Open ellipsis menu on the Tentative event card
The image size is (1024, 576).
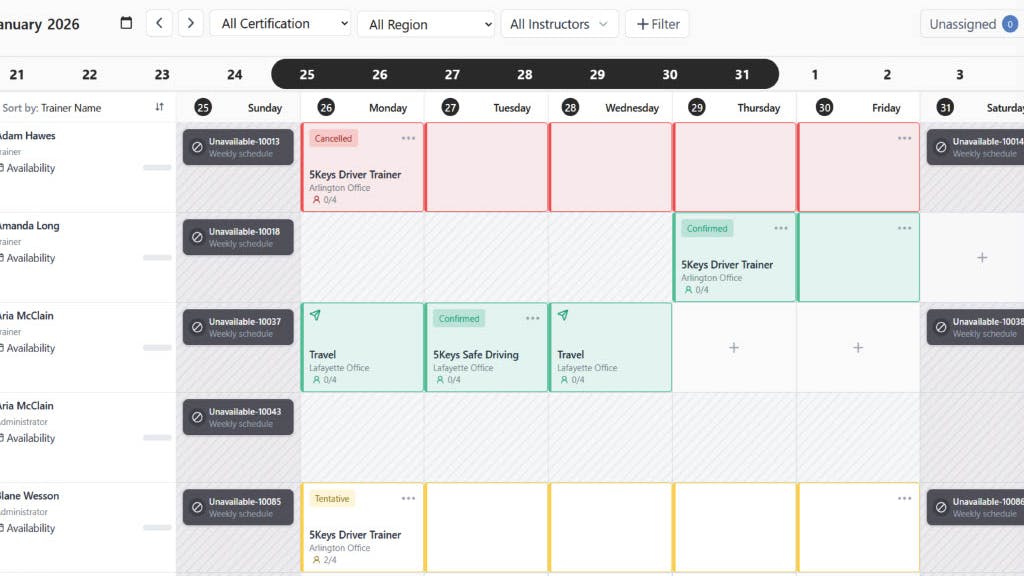[406, 498]
